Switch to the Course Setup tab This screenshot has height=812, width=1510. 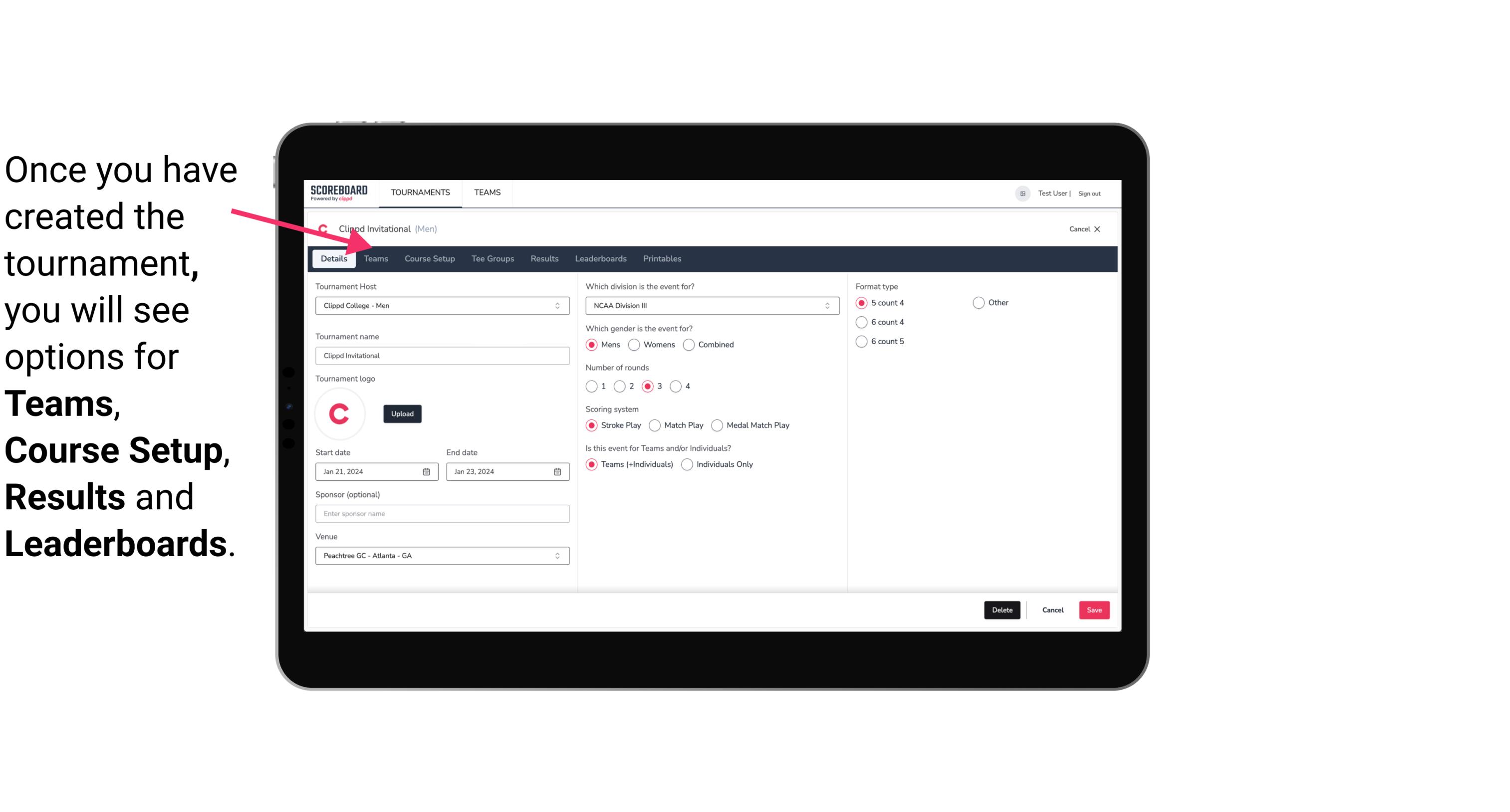(x=428, y=258)
